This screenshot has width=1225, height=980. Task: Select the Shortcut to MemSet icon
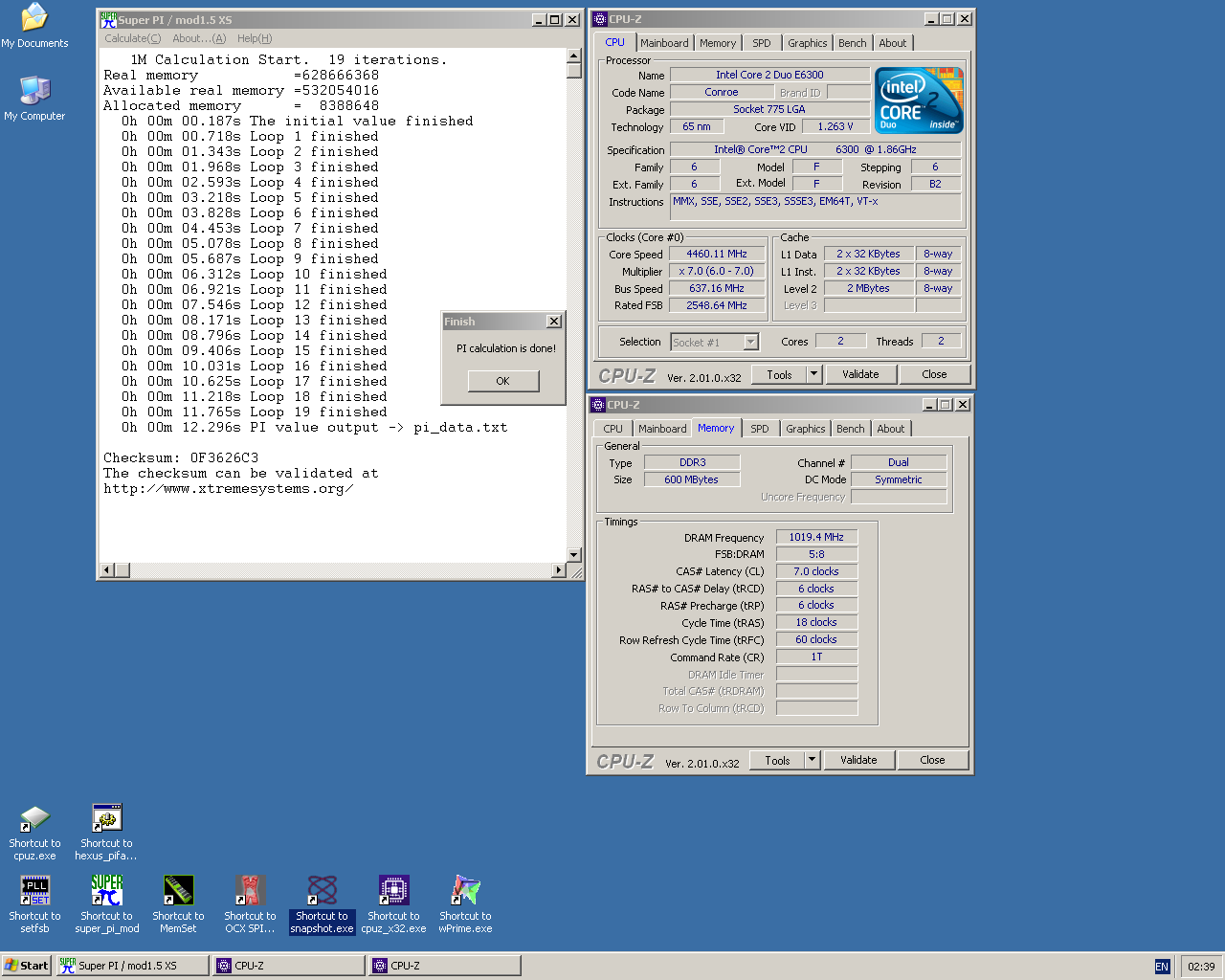(x=178, y=904)
